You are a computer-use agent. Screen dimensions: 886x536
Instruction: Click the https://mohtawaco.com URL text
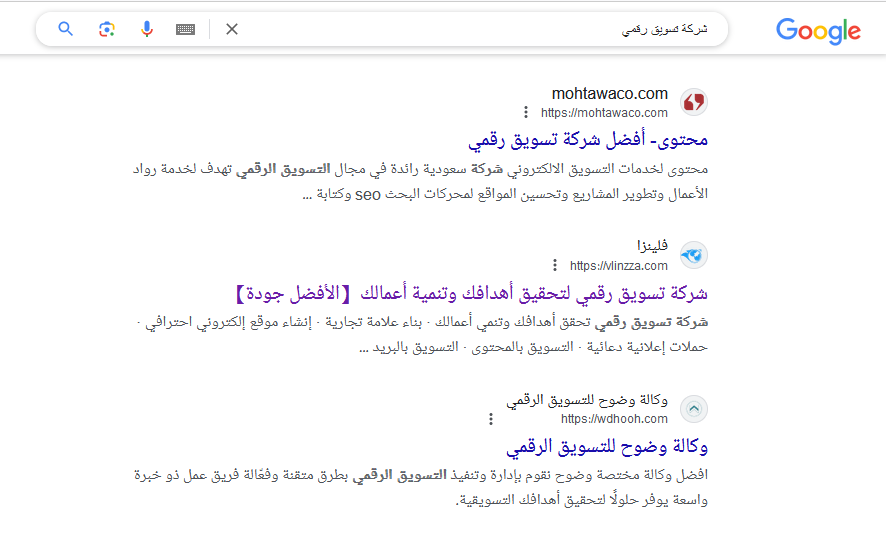[604, 113]
